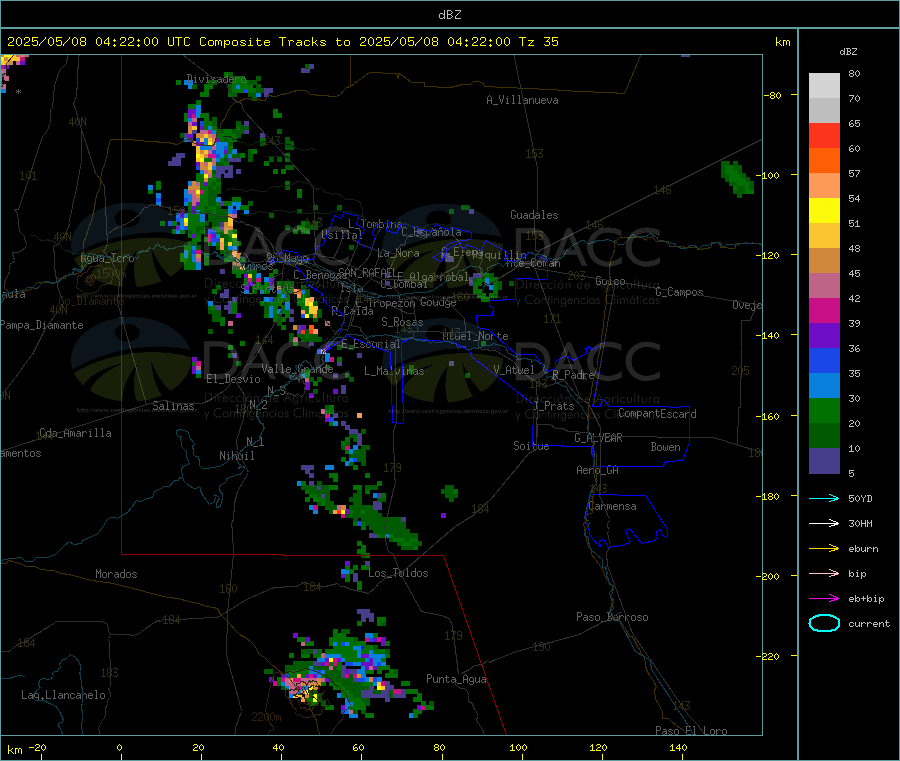The image size is (900, 761).
Task: Click the 140 km bottom axis label
Action: (678, 747)
